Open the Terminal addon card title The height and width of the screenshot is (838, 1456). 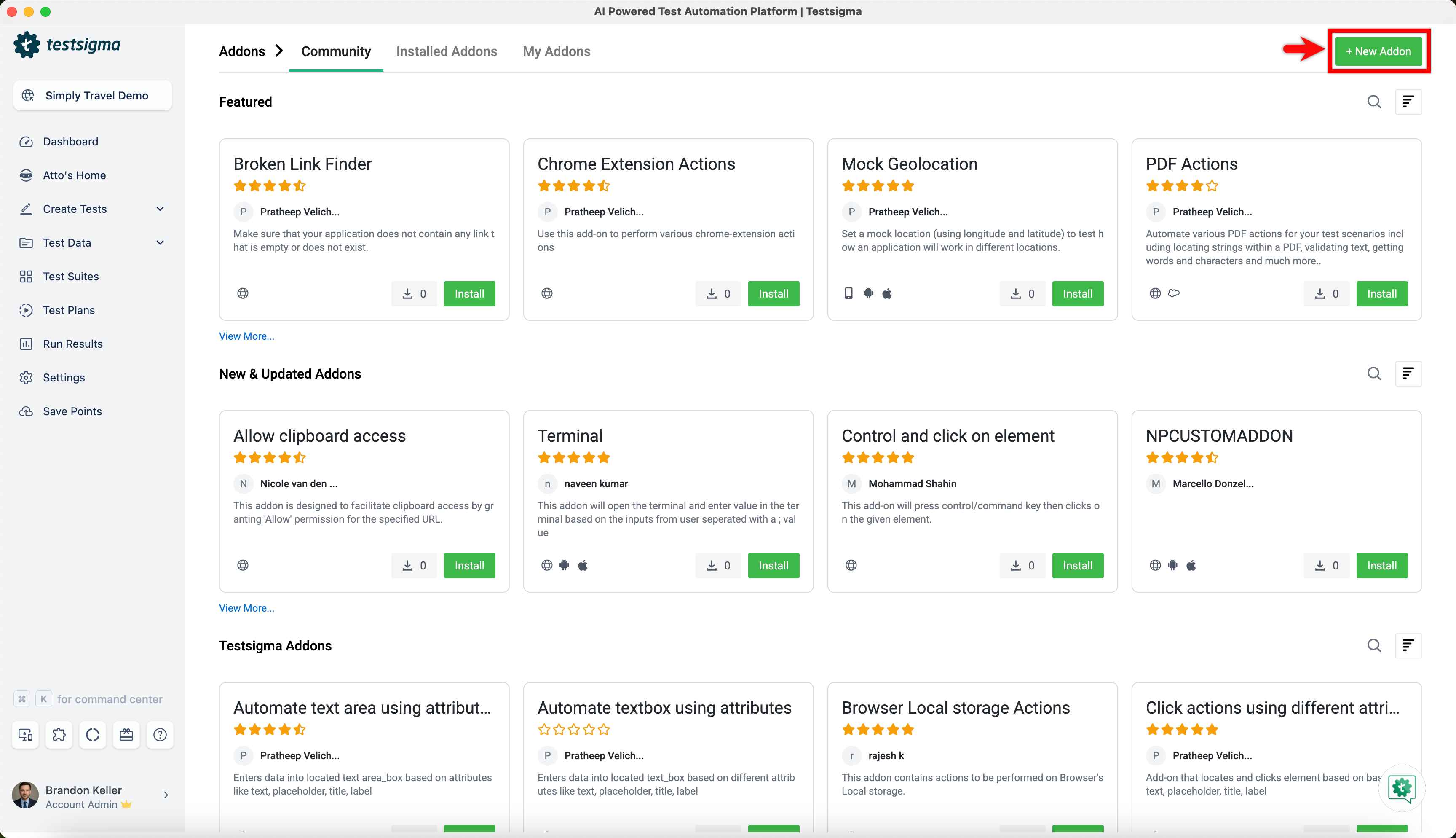pyautogui.click(x=569, y=436)
